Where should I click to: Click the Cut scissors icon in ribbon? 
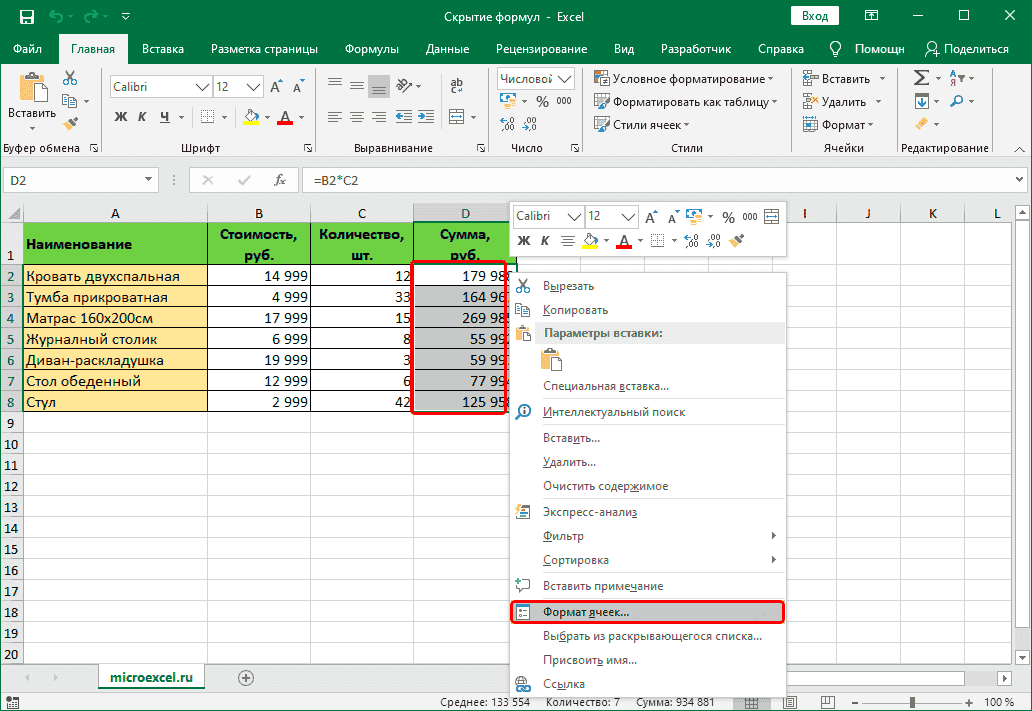(x=70, y=78)
